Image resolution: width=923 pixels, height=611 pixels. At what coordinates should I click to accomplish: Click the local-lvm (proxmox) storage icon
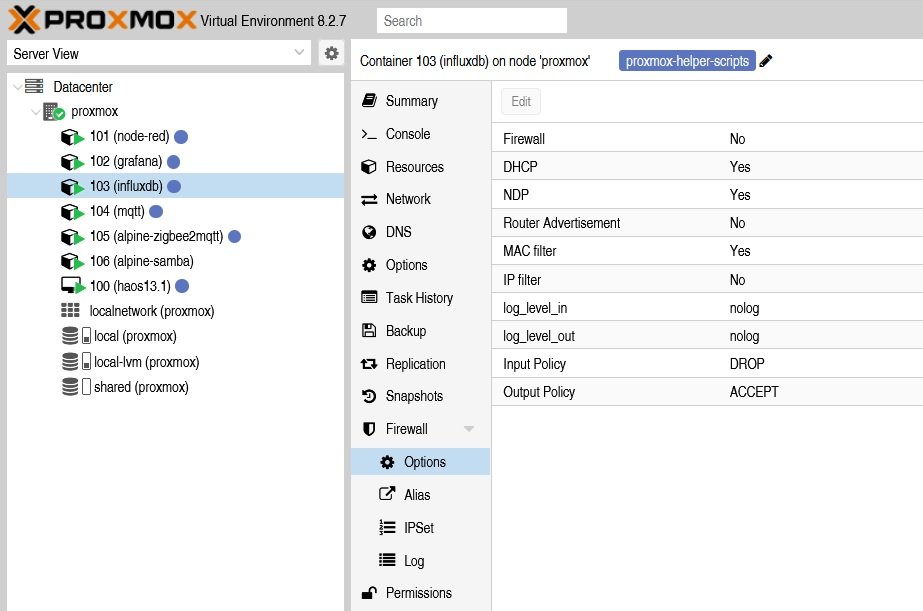click(71, 362)
